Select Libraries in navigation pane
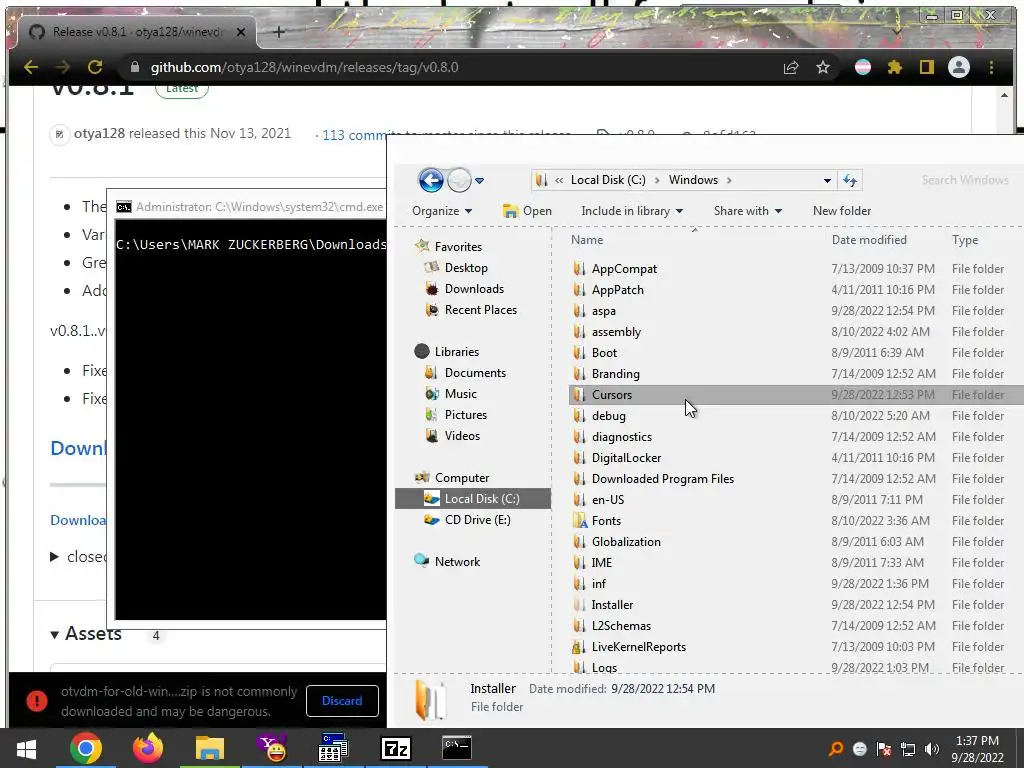 [456, 351]
